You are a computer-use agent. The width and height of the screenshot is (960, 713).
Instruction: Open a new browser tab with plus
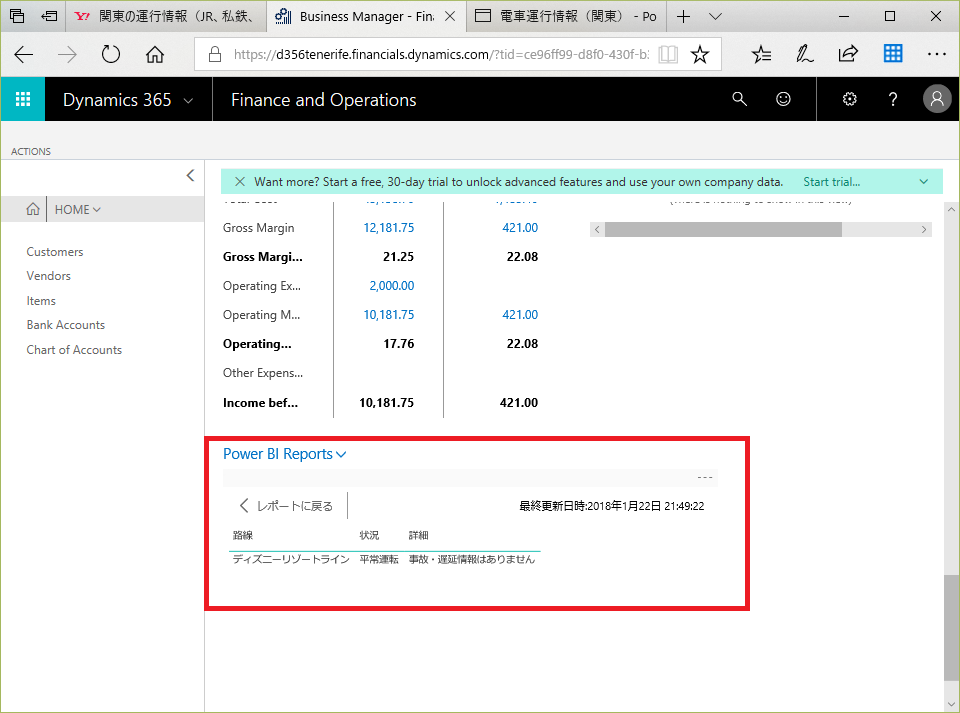click(683, 17)
